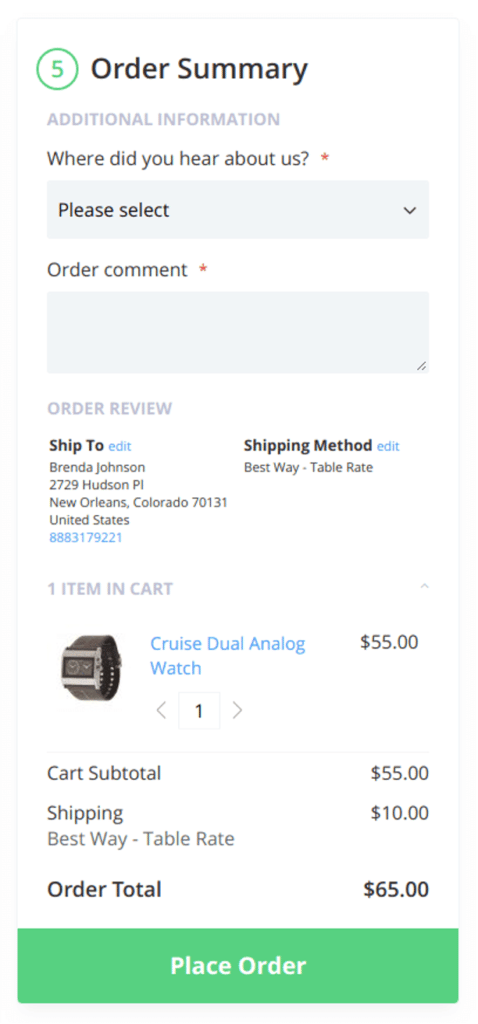Edit the Shipping Method
478x1024 pixels.
(x=388, y=447)
